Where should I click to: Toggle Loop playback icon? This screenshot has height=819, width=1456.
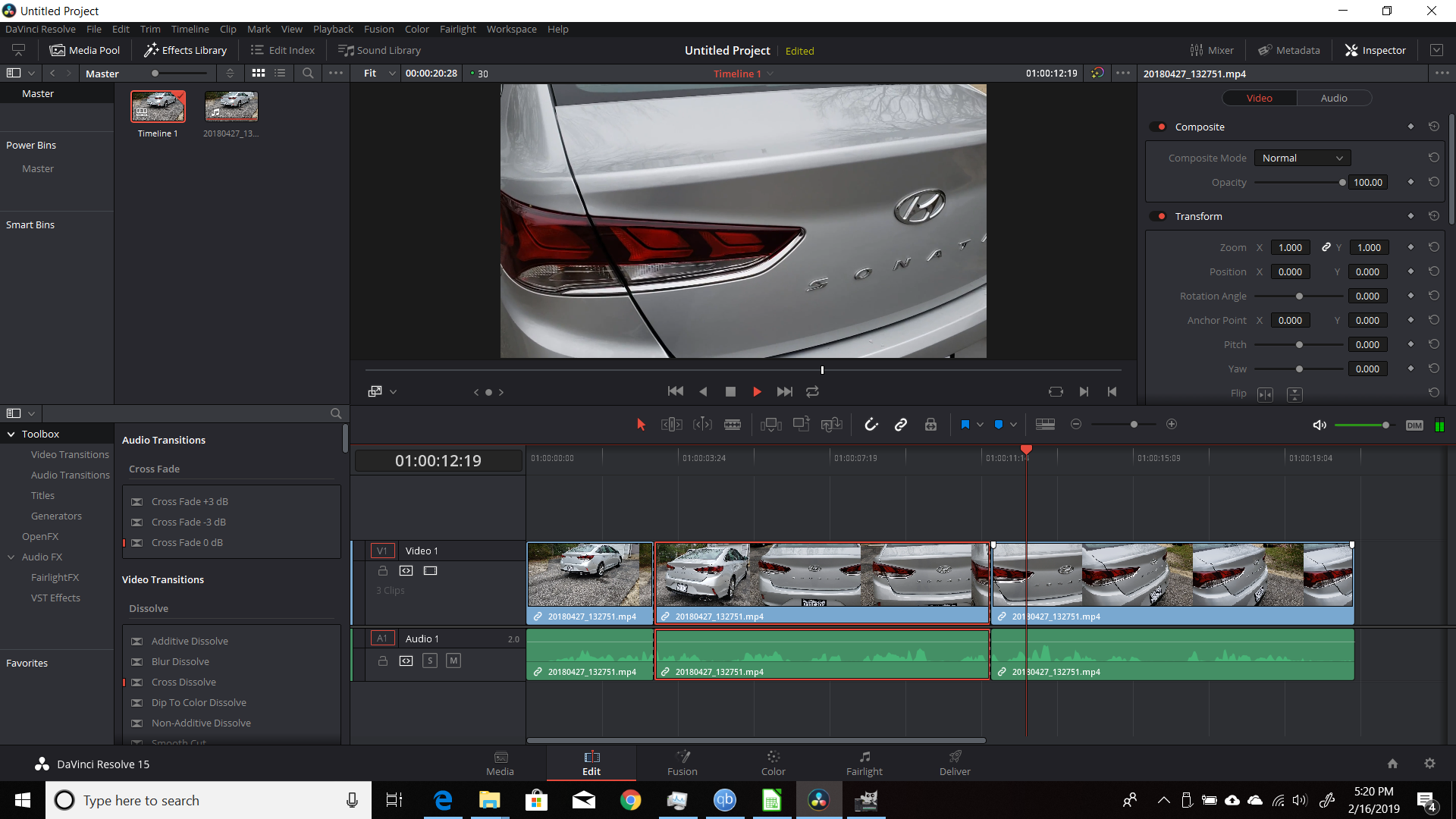point(812,392)
